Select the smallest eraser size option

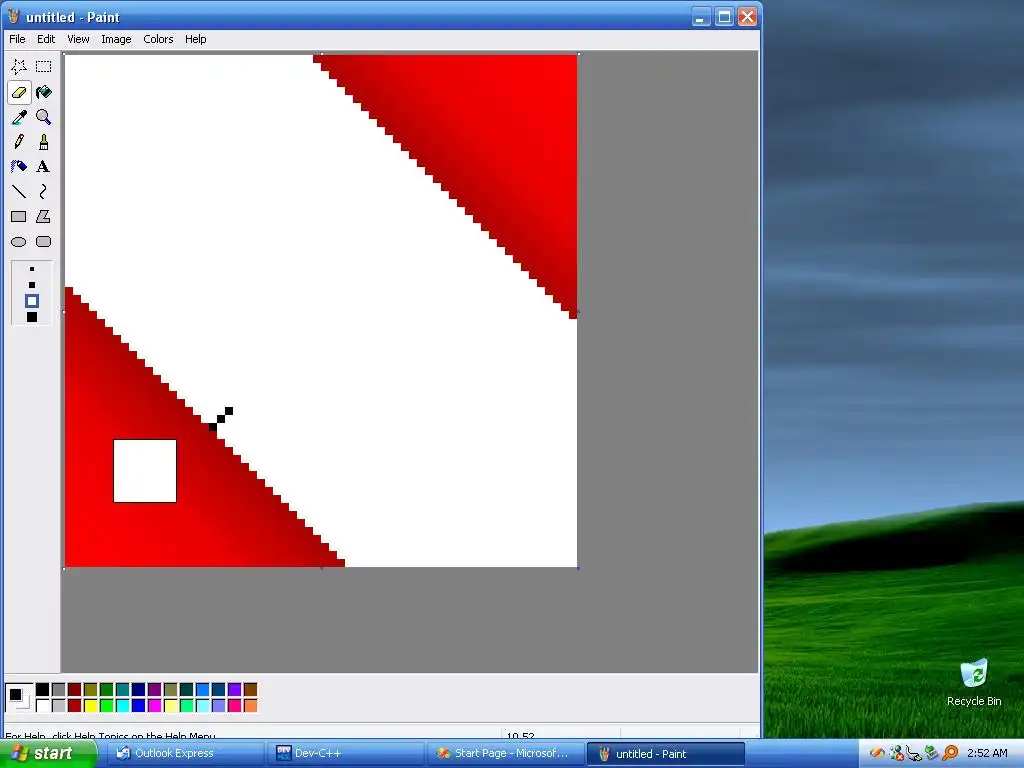point(32,269)
